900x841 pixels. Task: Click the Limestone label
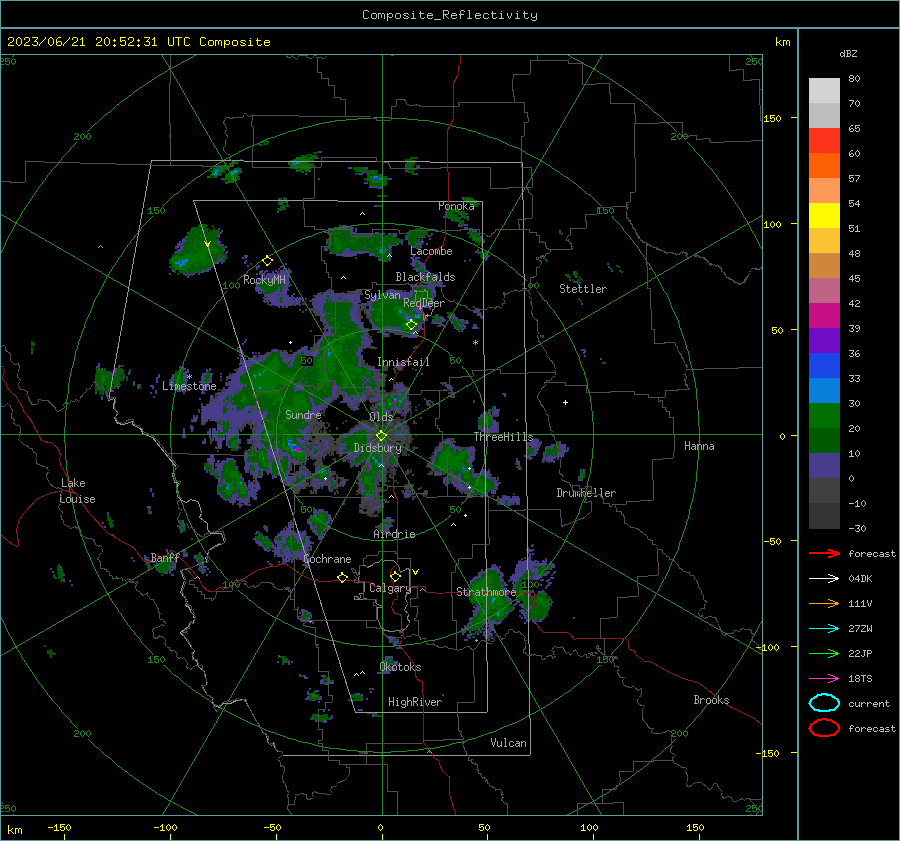click(x=189, y=386)
